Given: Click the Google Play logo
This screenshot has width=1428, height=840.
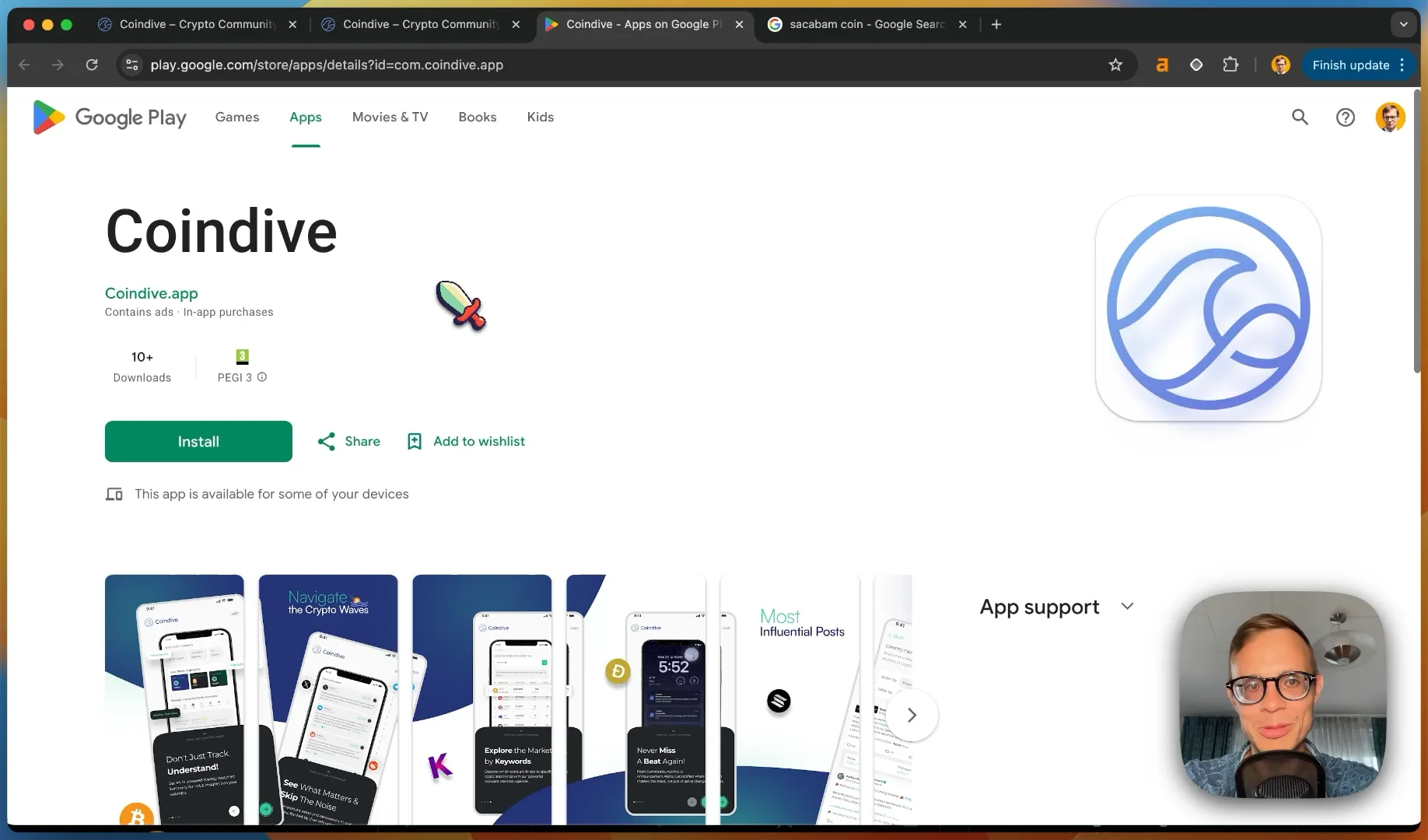Looking at the screenshot, I should tap(110, 117).
